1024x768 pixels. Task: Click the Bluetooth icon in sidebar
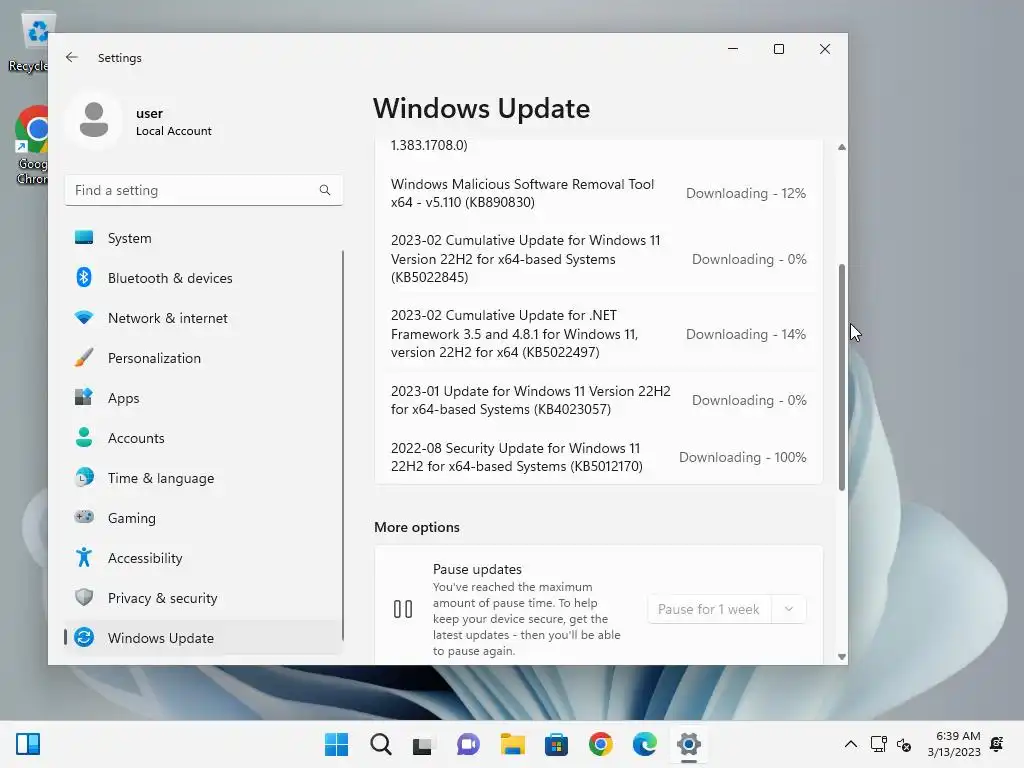[x=84, y=278]
